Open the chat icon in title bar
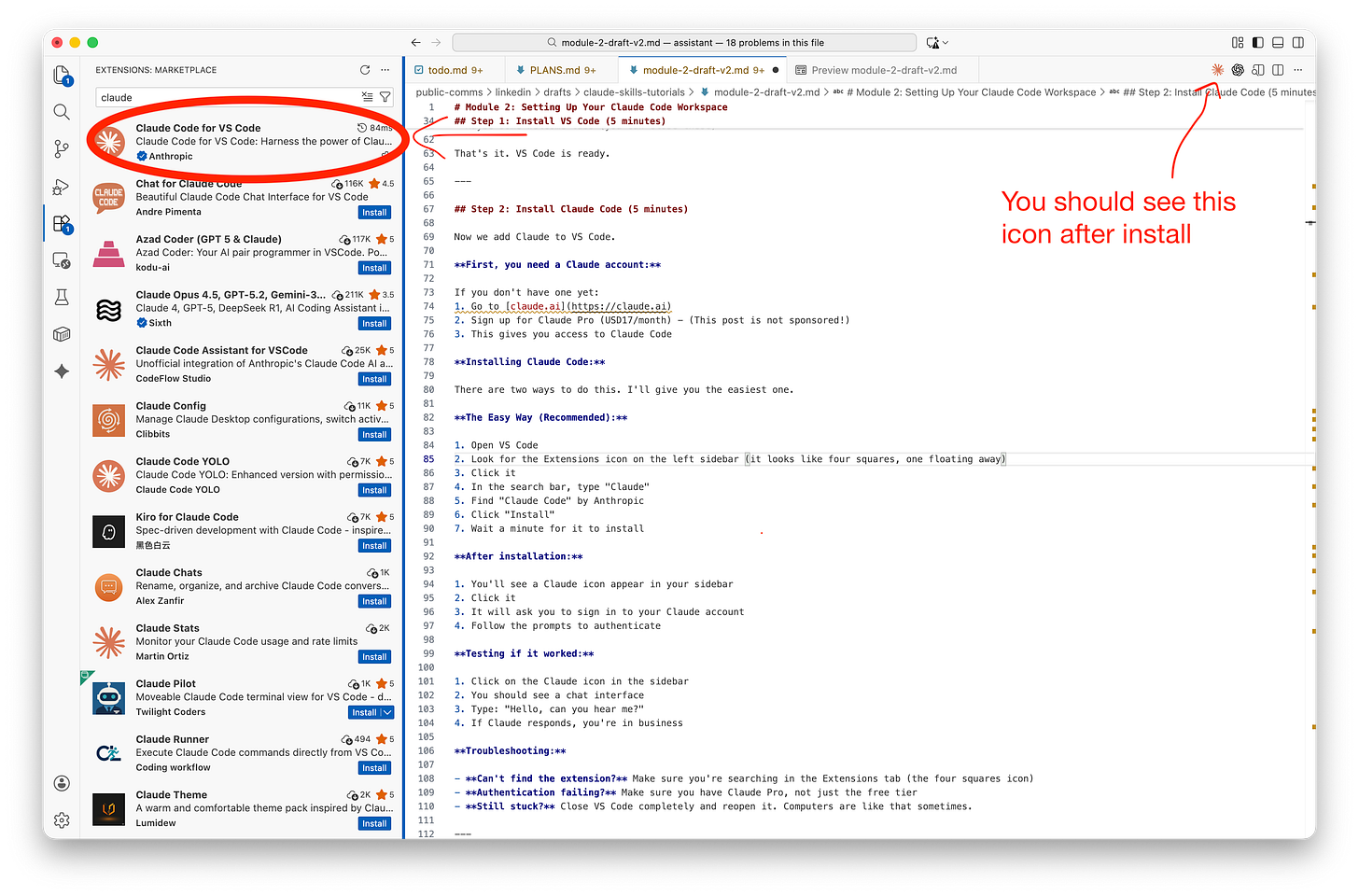The width and height of the screenshot is (1359, 896). 932,42
